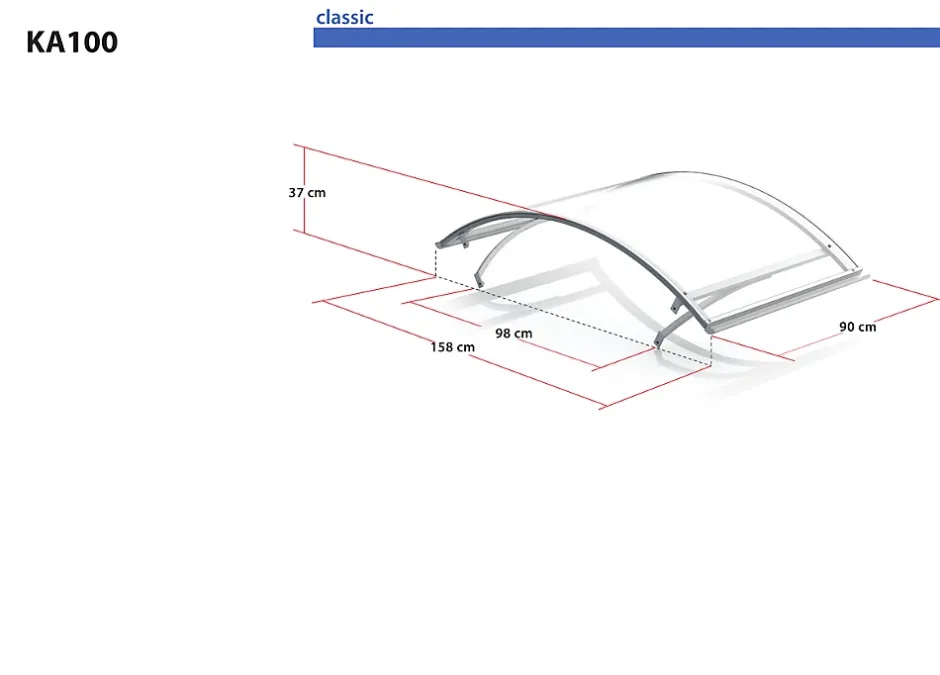The height and width of the screenshot is (675, 940).
Task: Click the wall mount at arch's left end
Action: 440,241
